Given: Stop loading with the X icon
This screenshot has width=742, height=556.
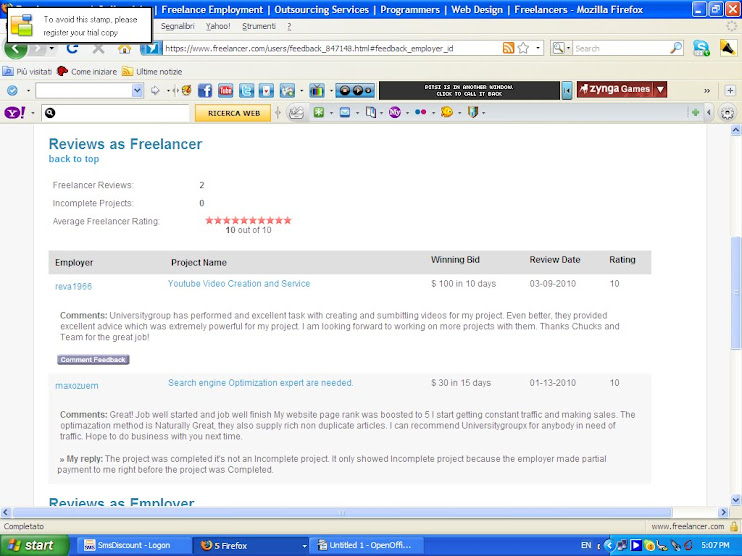Looking at the screenshot, I should (98, 48).
